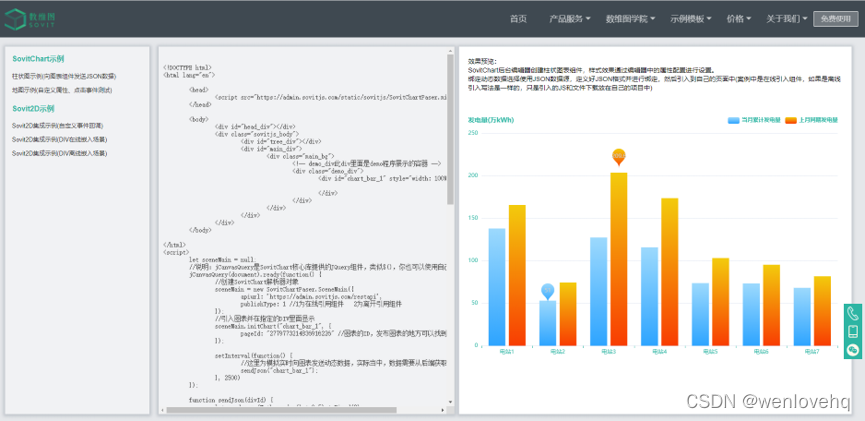865x421 pixels.
Task: Expand the 产品服务 dropdown menu
Action: coord(569,19)
